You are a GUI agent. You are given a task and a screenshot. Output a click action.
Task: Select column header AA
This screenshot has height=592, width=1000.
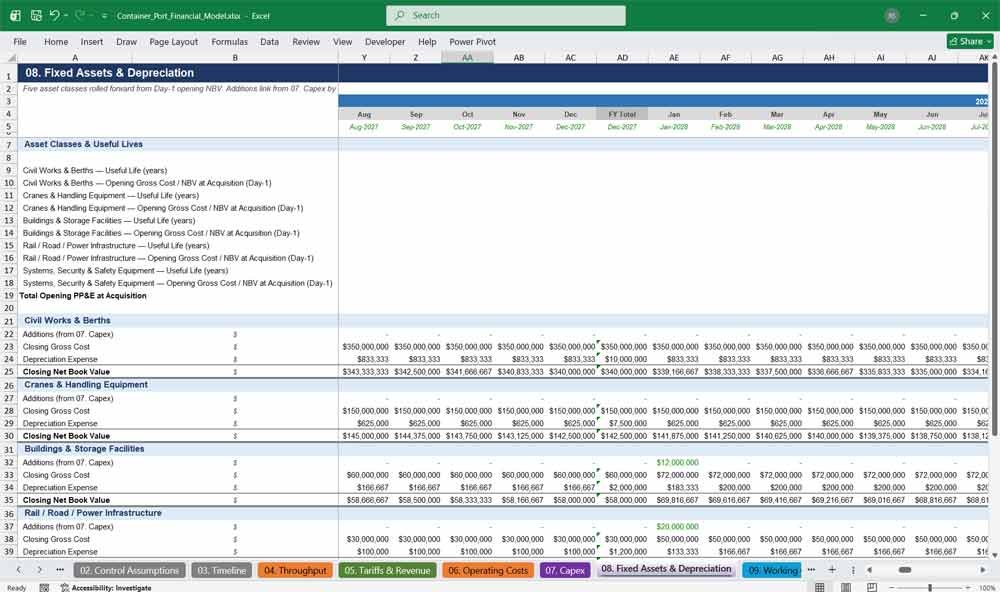(467, 57)
